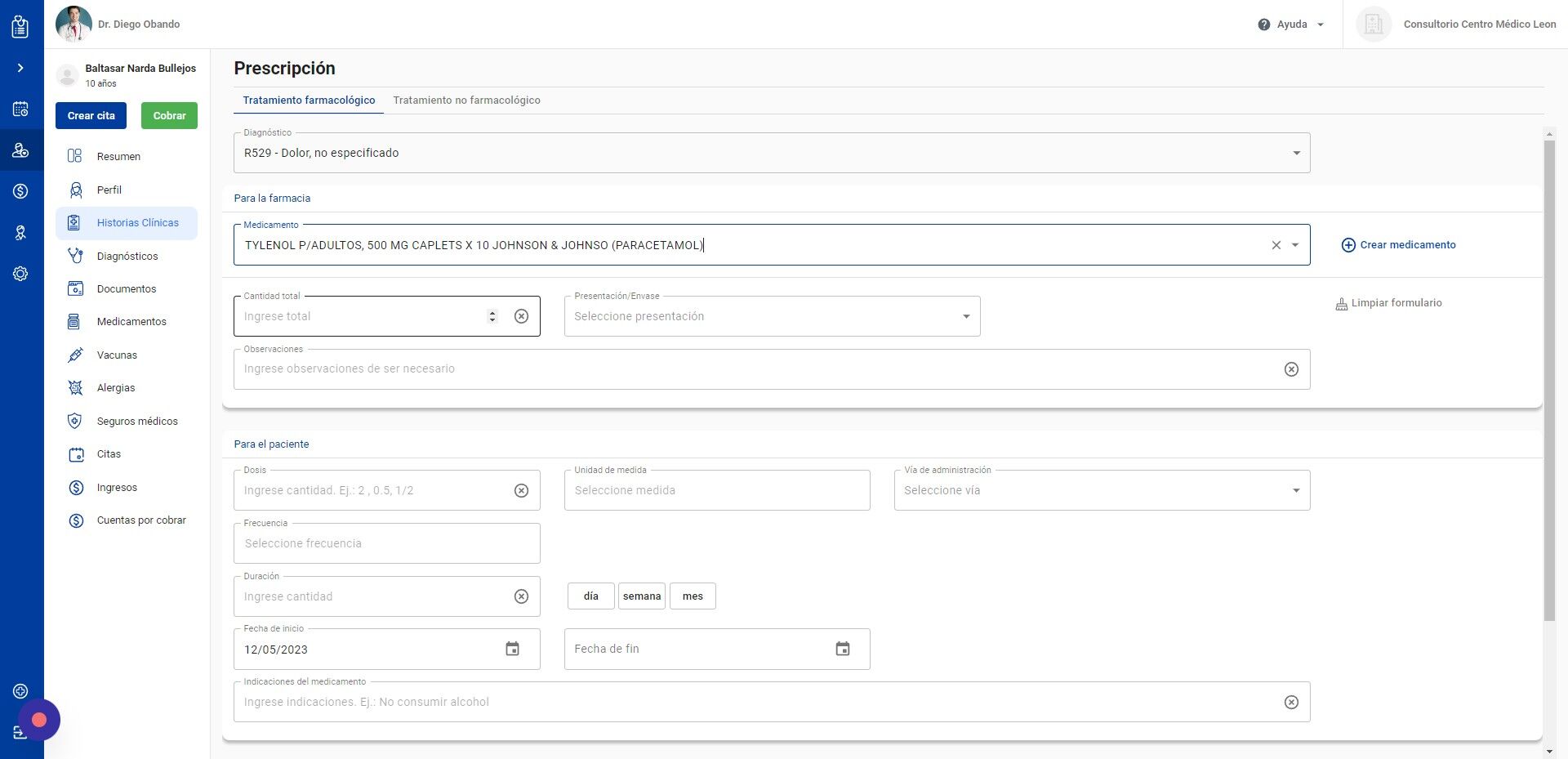
Task: Click the Crear medicamento link
Action: (1398, 244)
